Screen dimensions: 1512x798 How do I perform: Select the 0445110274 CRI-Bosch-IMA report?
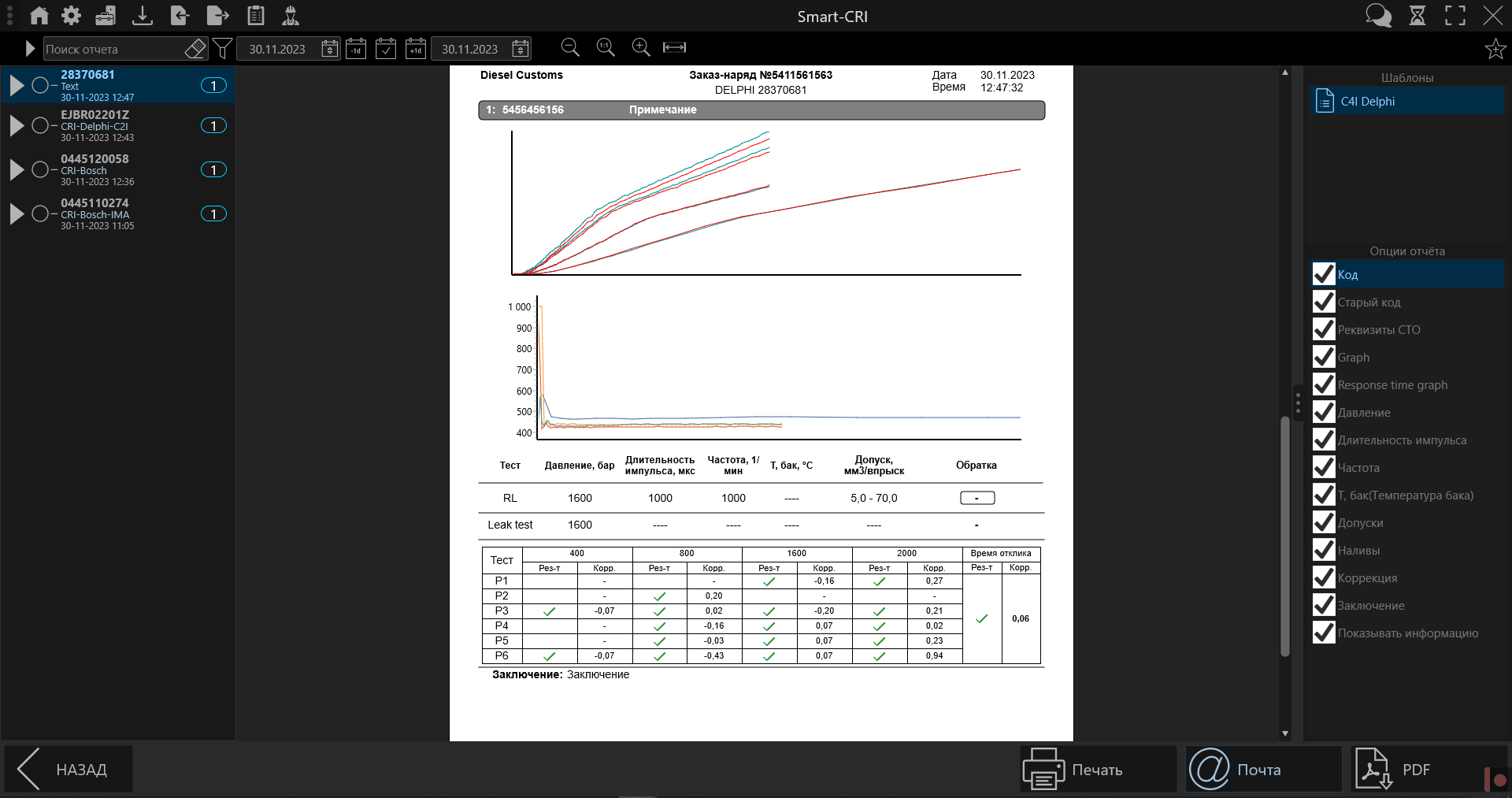pyautogui.click(x=118, y=213)
